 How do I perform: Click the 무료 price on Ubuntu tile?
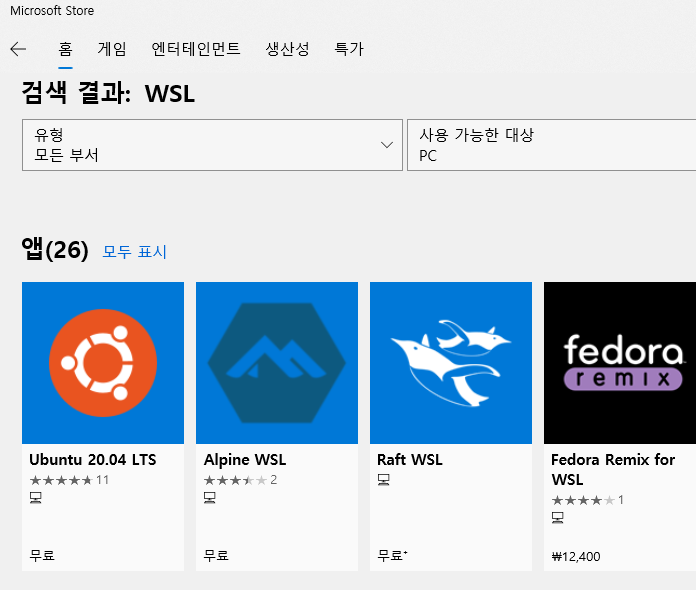[x=42, y=555]
